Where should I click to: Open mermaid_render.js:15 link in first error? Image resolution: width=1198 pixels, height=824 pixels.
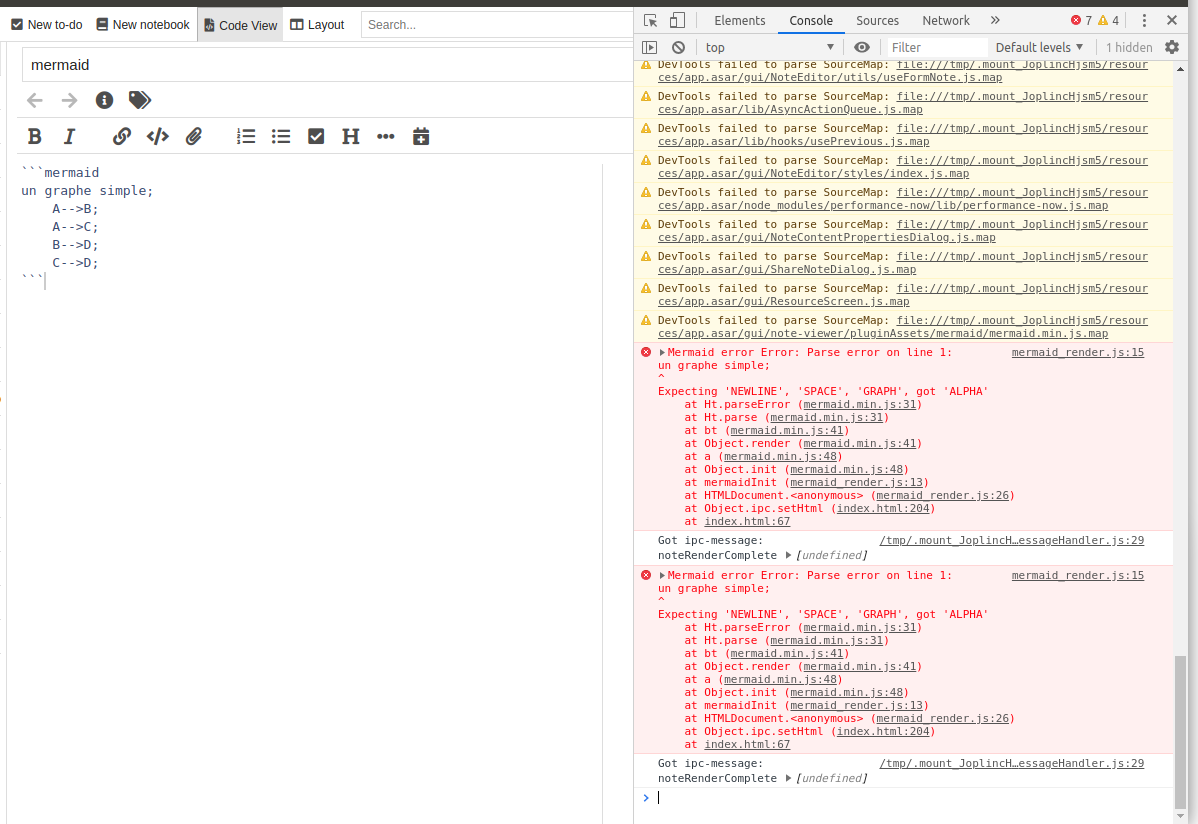1077,352
